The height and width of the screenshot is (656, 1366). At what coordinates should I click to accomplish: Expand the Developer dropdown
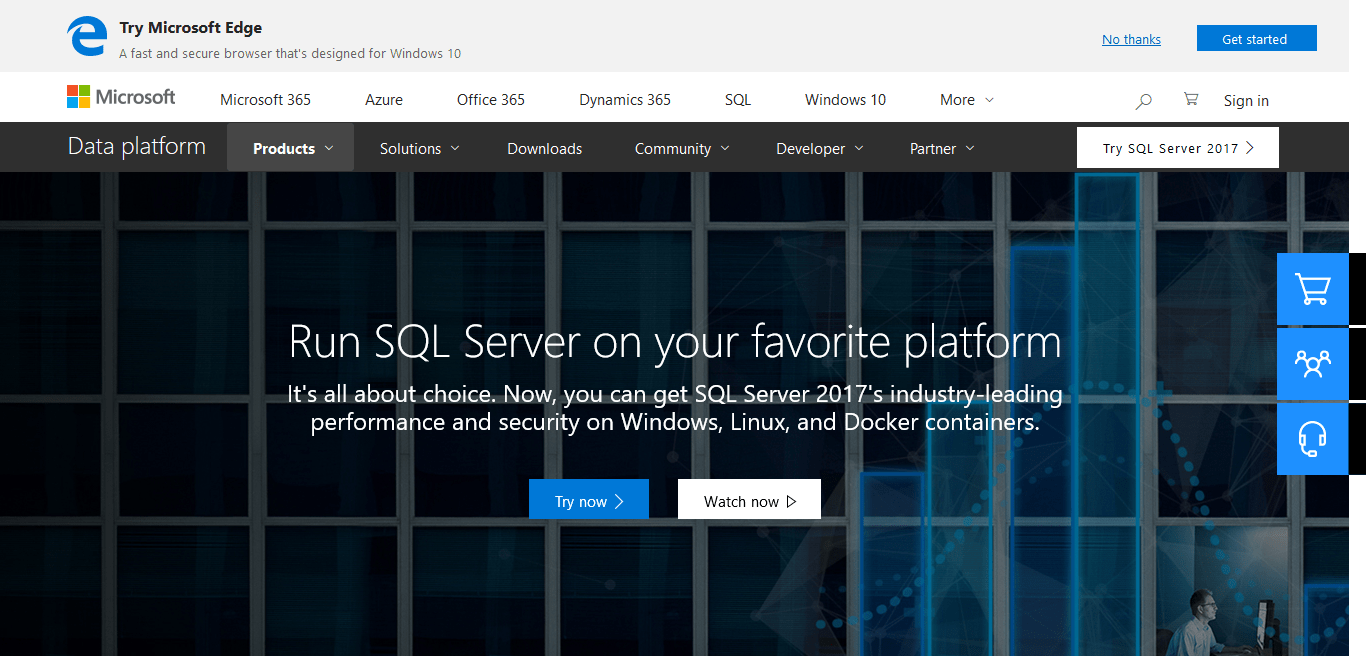819,147
